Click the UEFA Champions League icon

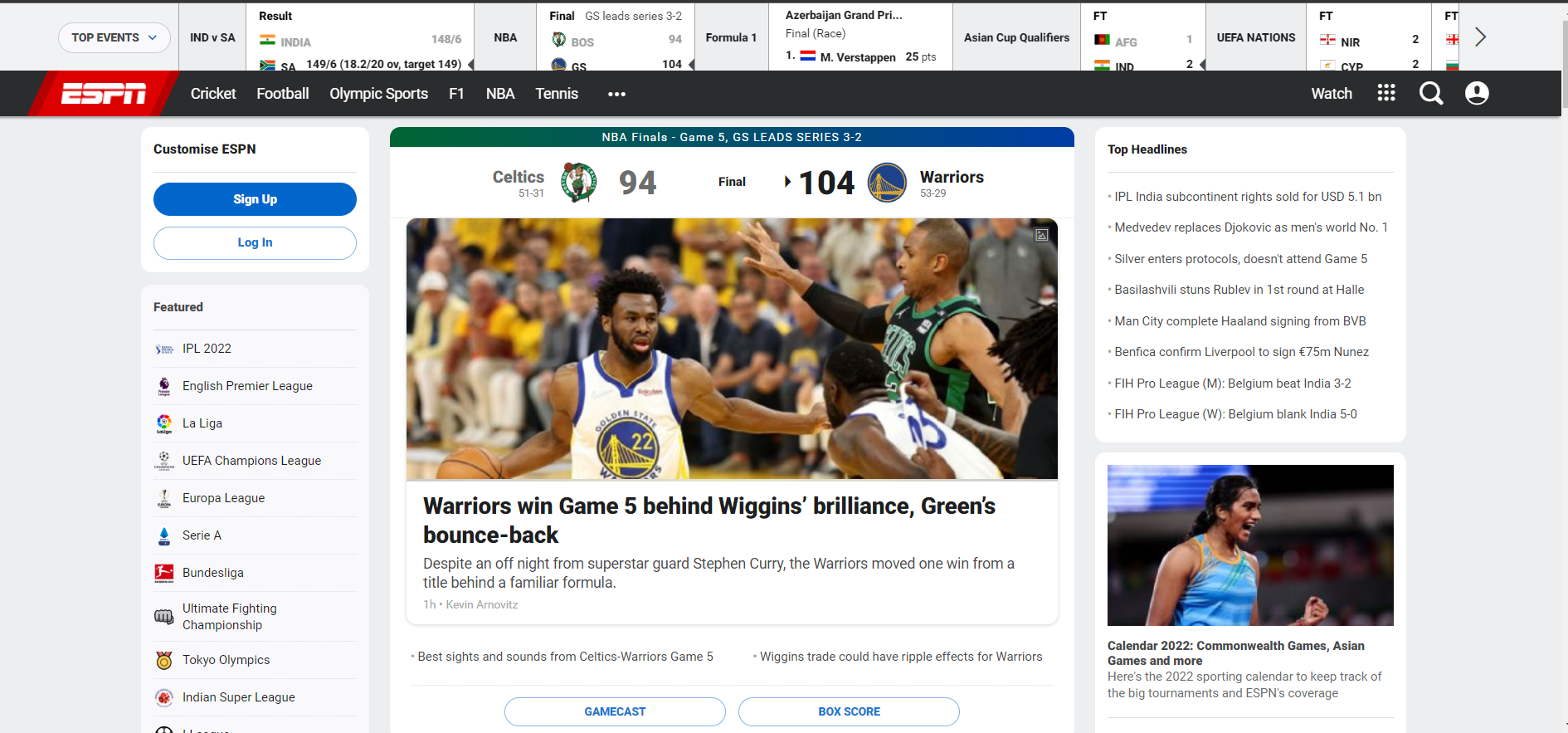coord(164,461)
